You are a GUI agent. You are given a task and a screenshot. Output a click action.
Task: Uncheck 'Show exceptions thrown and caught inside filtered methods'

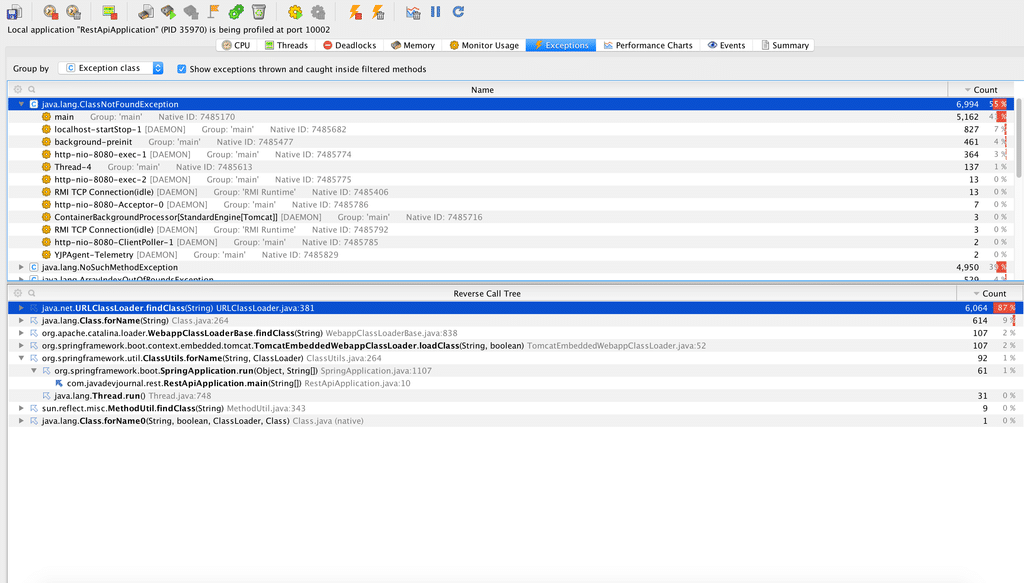pos(181,68)
